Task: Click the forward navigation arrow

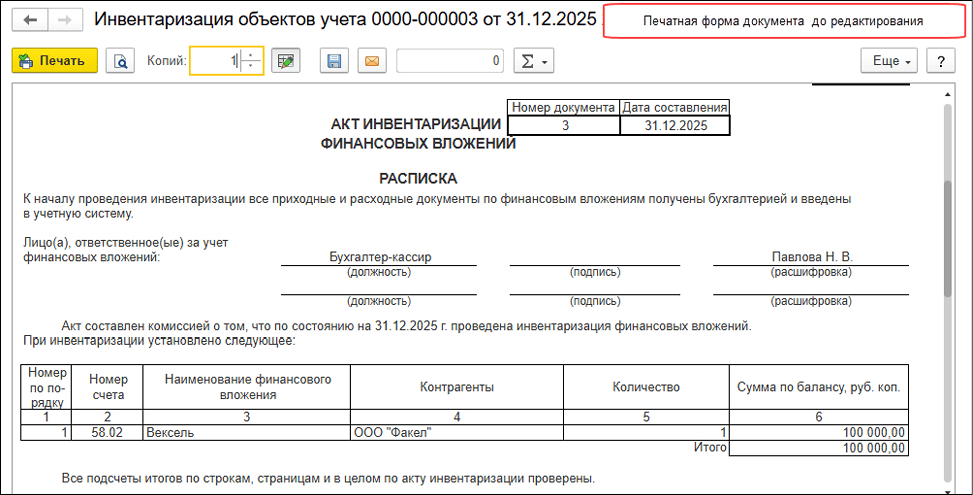Action: (x=63, y=20)
